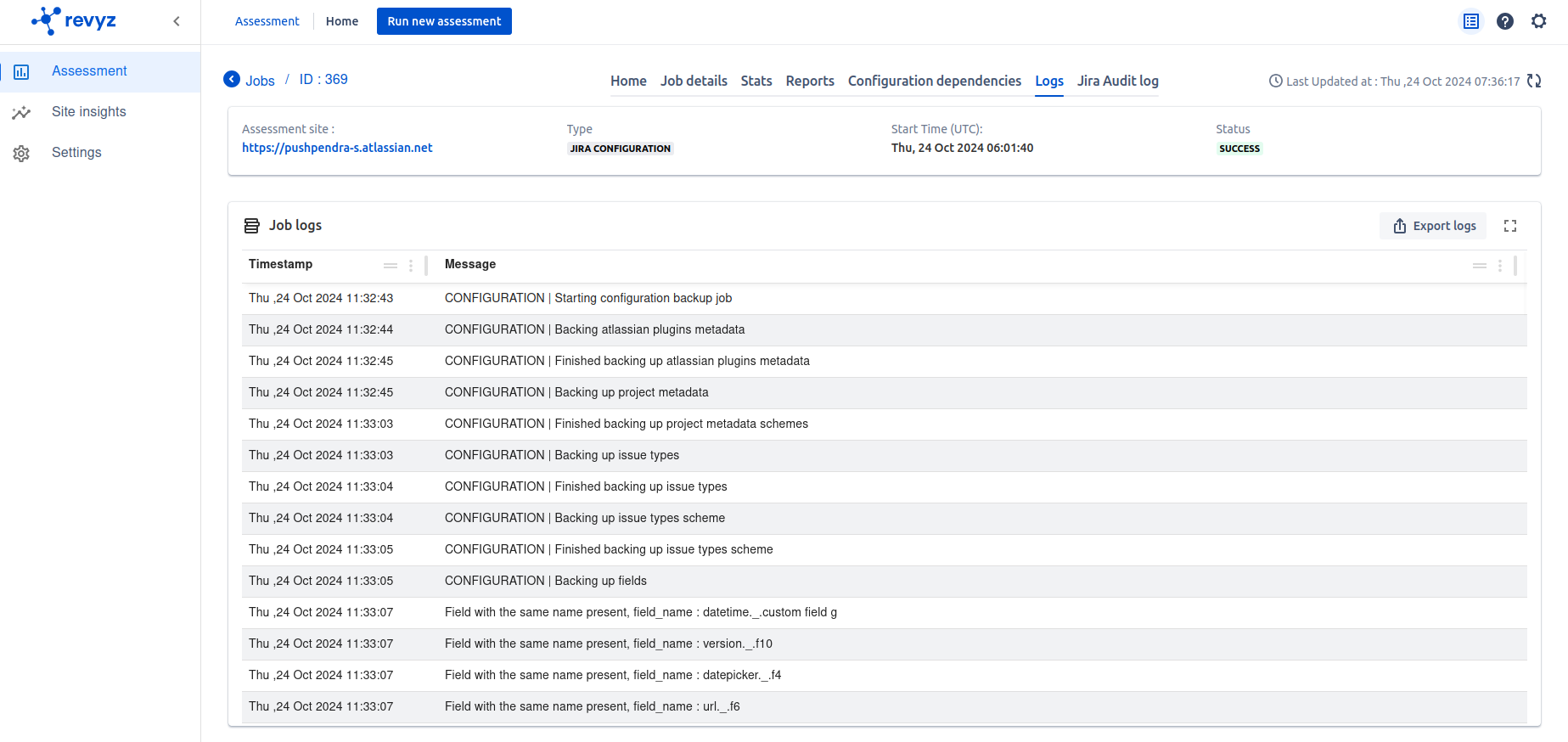The image size is (1568, 742).
Task: Click the Job logs stack icon
Action: (x=252, y=226)
